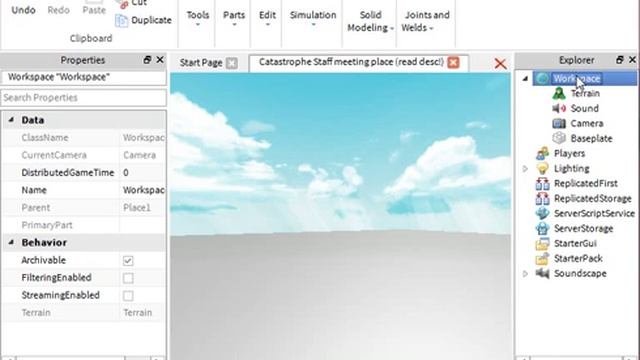
Task: Click the CurrentCamera property row
Action: point(84,155)
